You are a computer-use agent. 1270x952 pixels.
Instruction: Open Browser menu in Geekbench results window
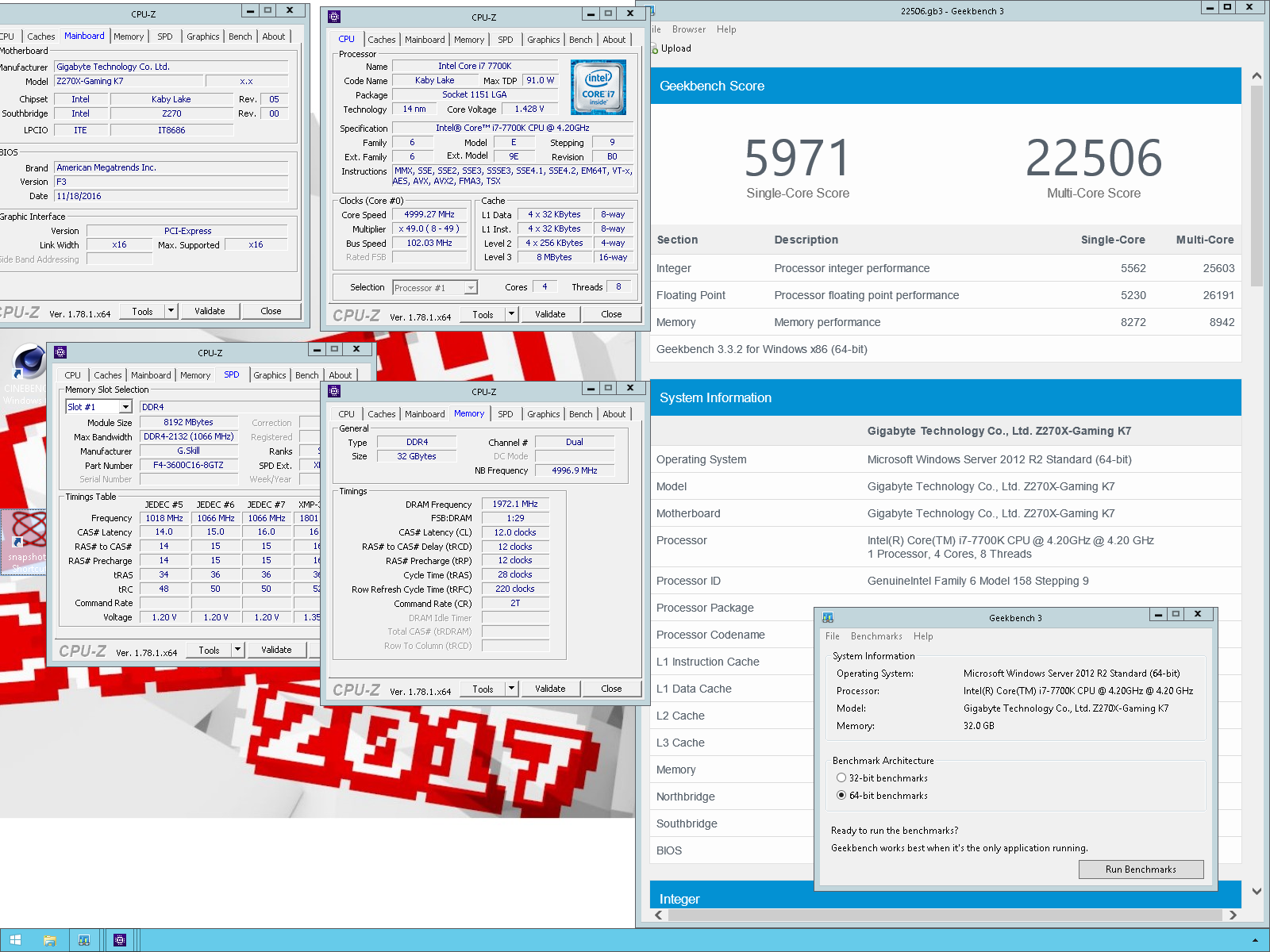point(688,29)
